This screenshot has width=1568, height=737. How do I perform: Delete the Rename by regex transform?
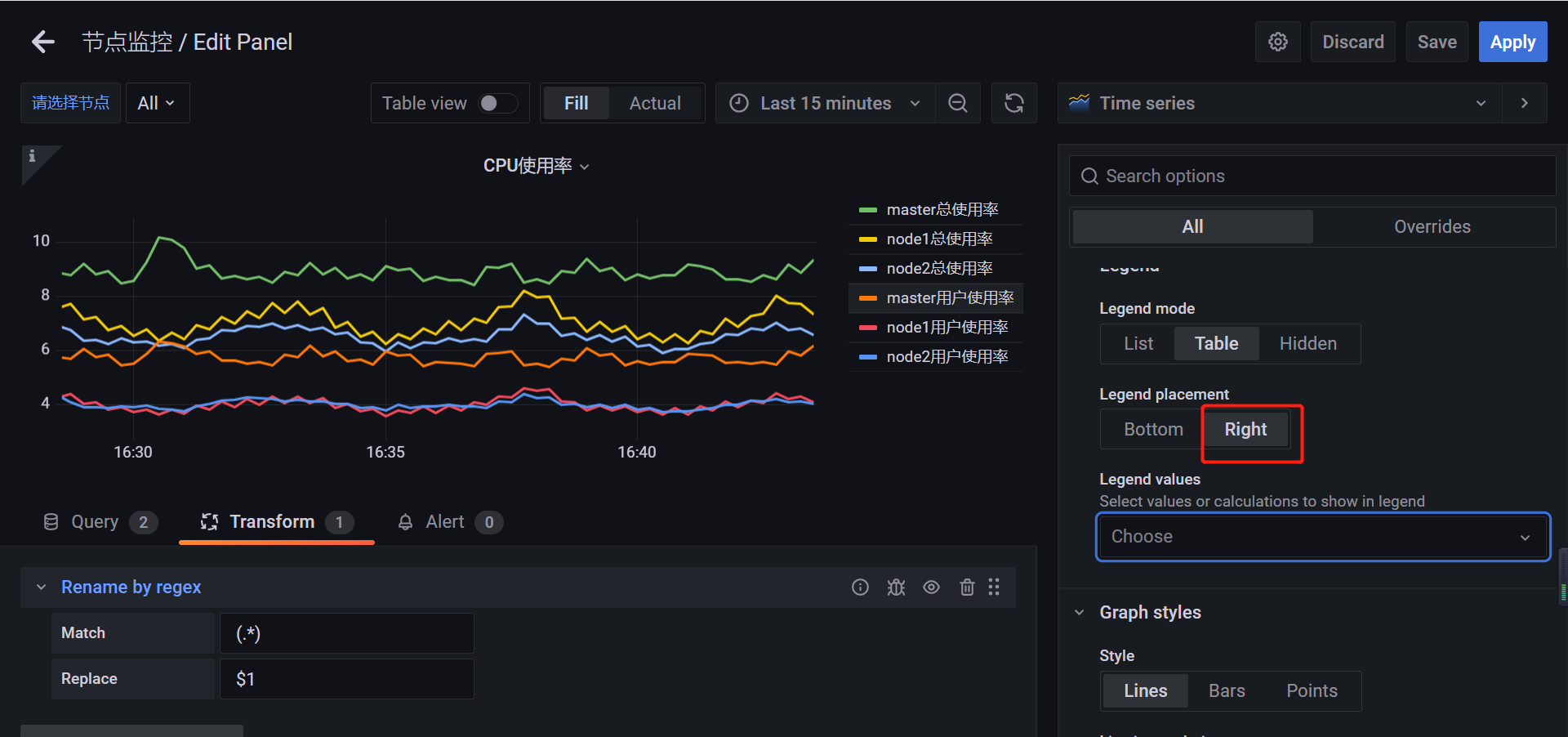click(967, 587)
